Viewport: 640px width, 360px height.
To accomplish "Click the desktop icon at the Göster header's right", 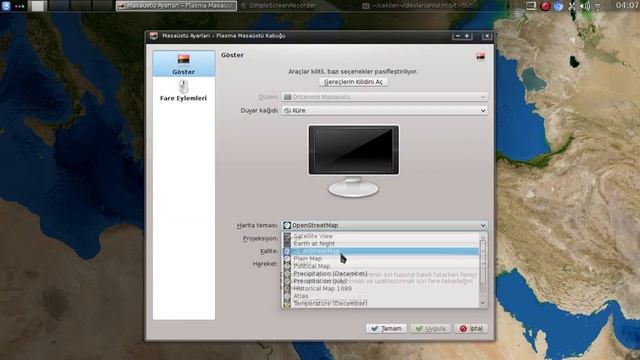I will pyautogui.click(x=481, y=56).
